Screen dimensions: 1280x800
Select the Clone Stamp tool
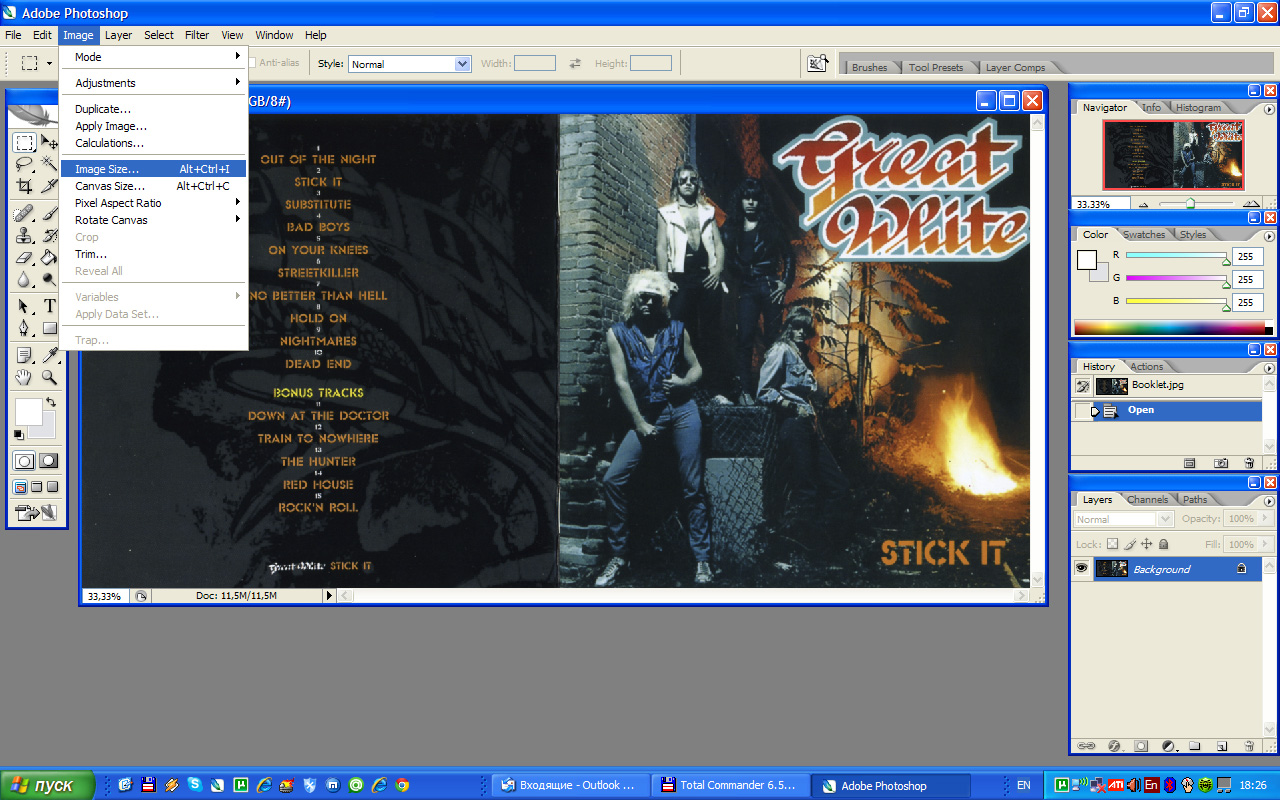coord(25,236)
